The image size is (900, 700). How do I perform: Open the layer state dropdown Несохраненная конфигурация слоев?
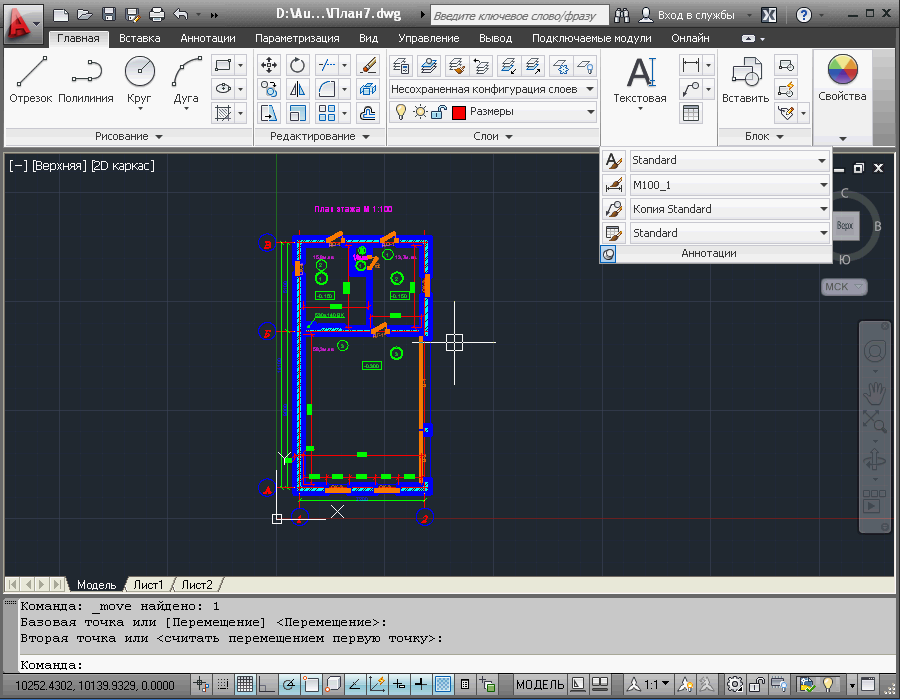492,89
